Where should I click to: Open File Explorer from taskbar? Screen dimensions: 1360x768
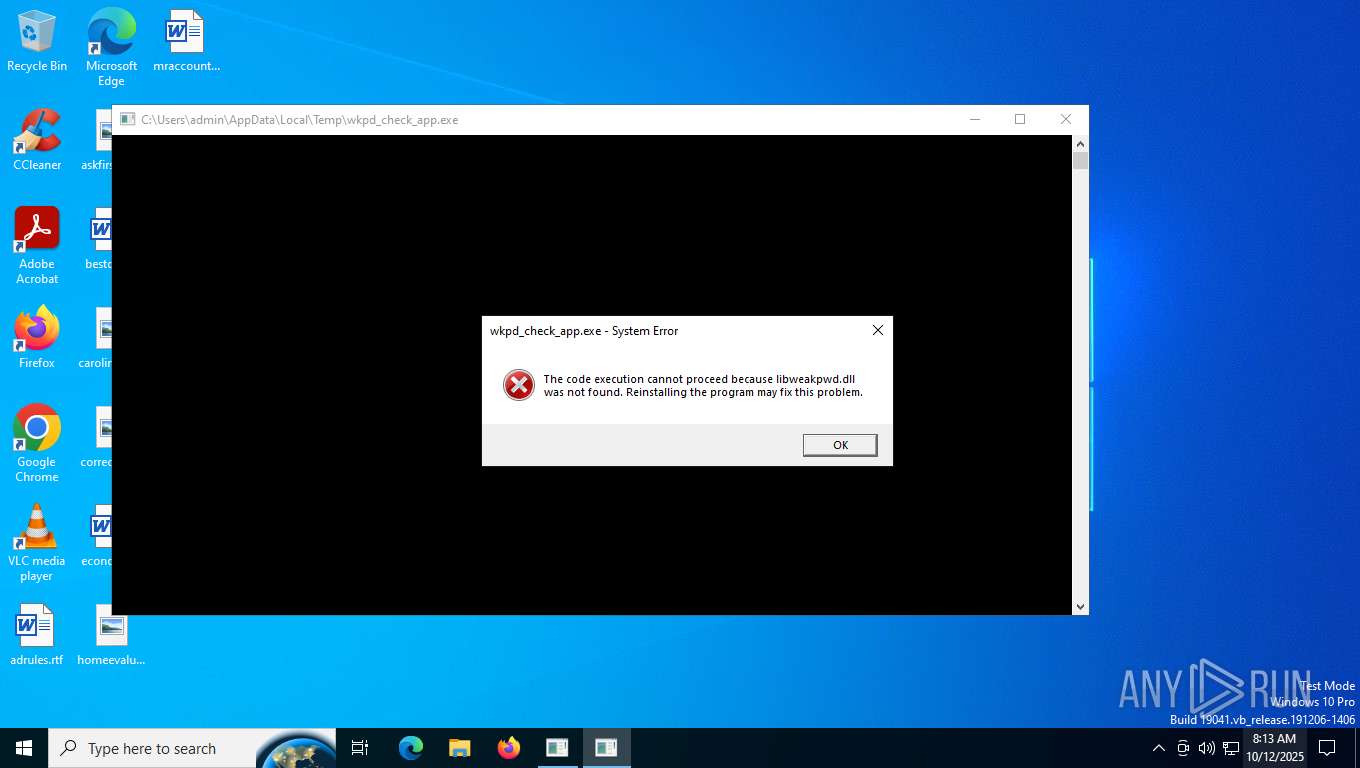(x=459, y=748)
